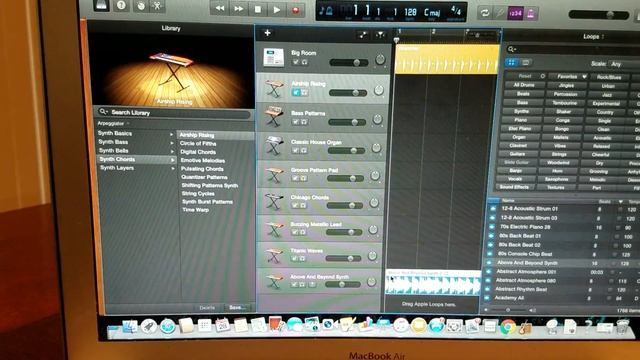This screenshot has width=640, height=360.
Task: Mute the Chicago Chords track
Action: [x=295, y=205]
